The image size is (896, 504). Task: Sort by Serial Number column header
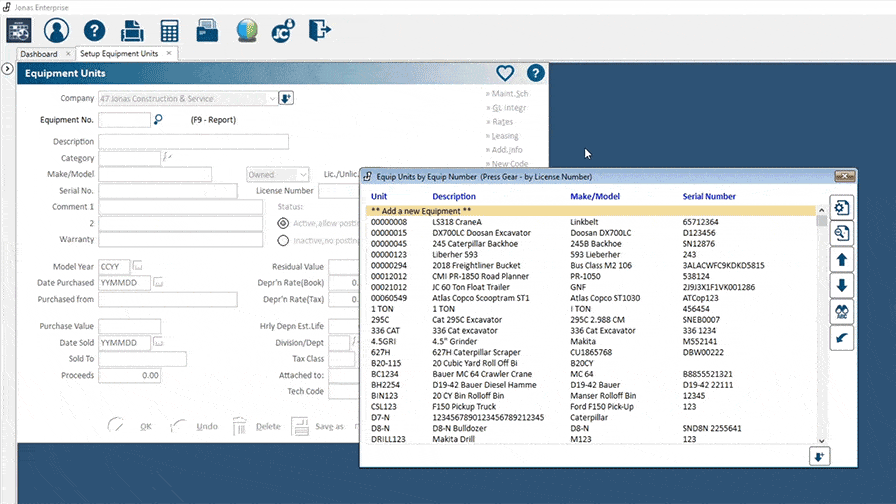pos(709,196)
